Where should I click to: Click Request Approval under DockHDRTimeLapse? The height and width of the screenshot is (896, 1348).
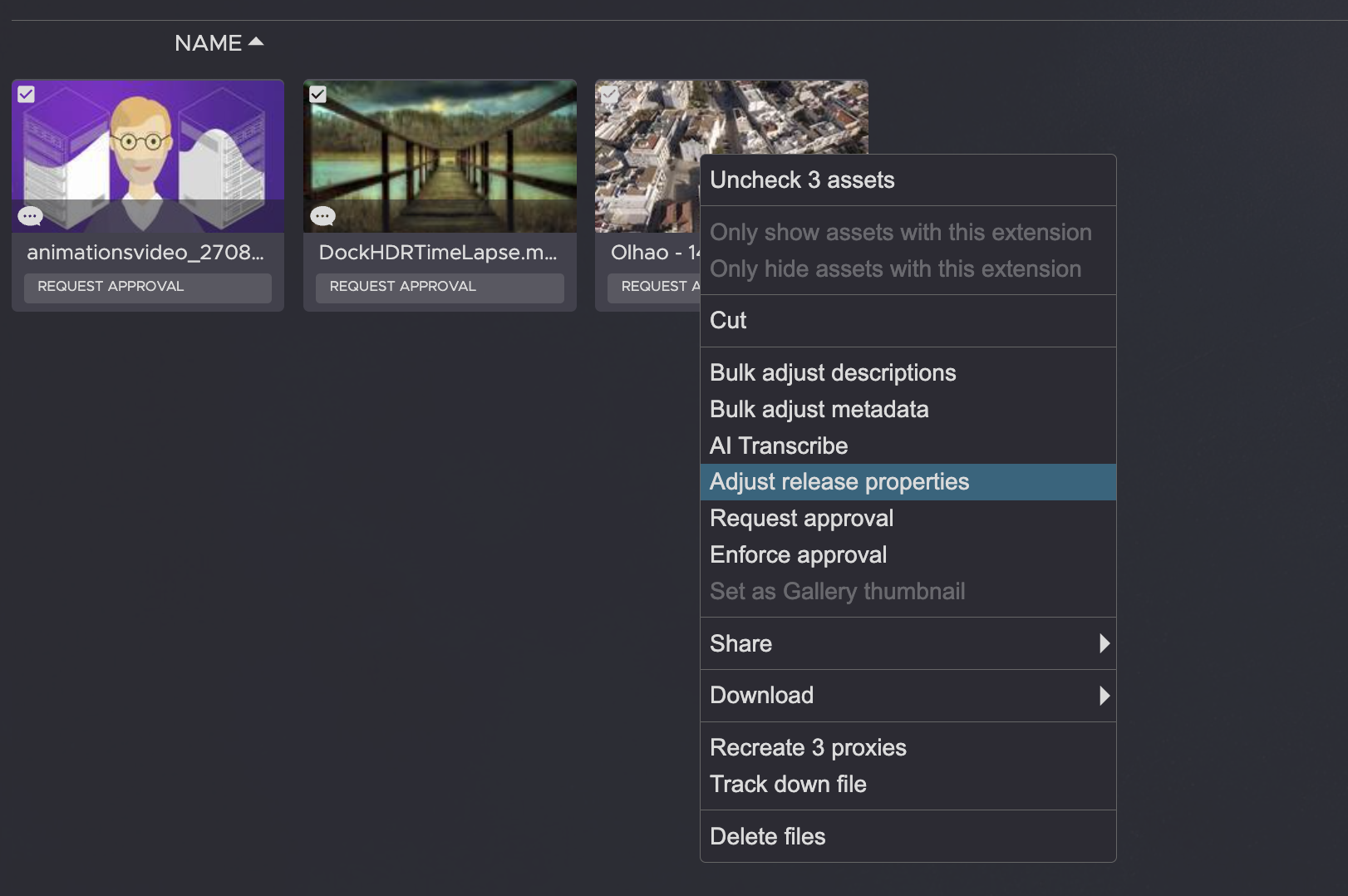click(439, 287)
